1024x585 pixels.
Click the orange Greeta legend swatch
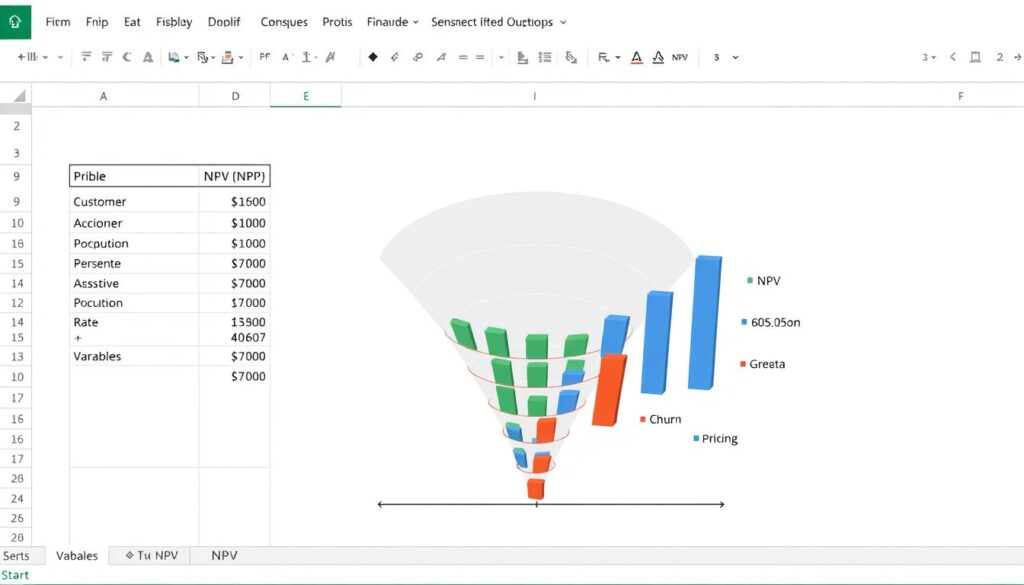(x=743, y=364)
